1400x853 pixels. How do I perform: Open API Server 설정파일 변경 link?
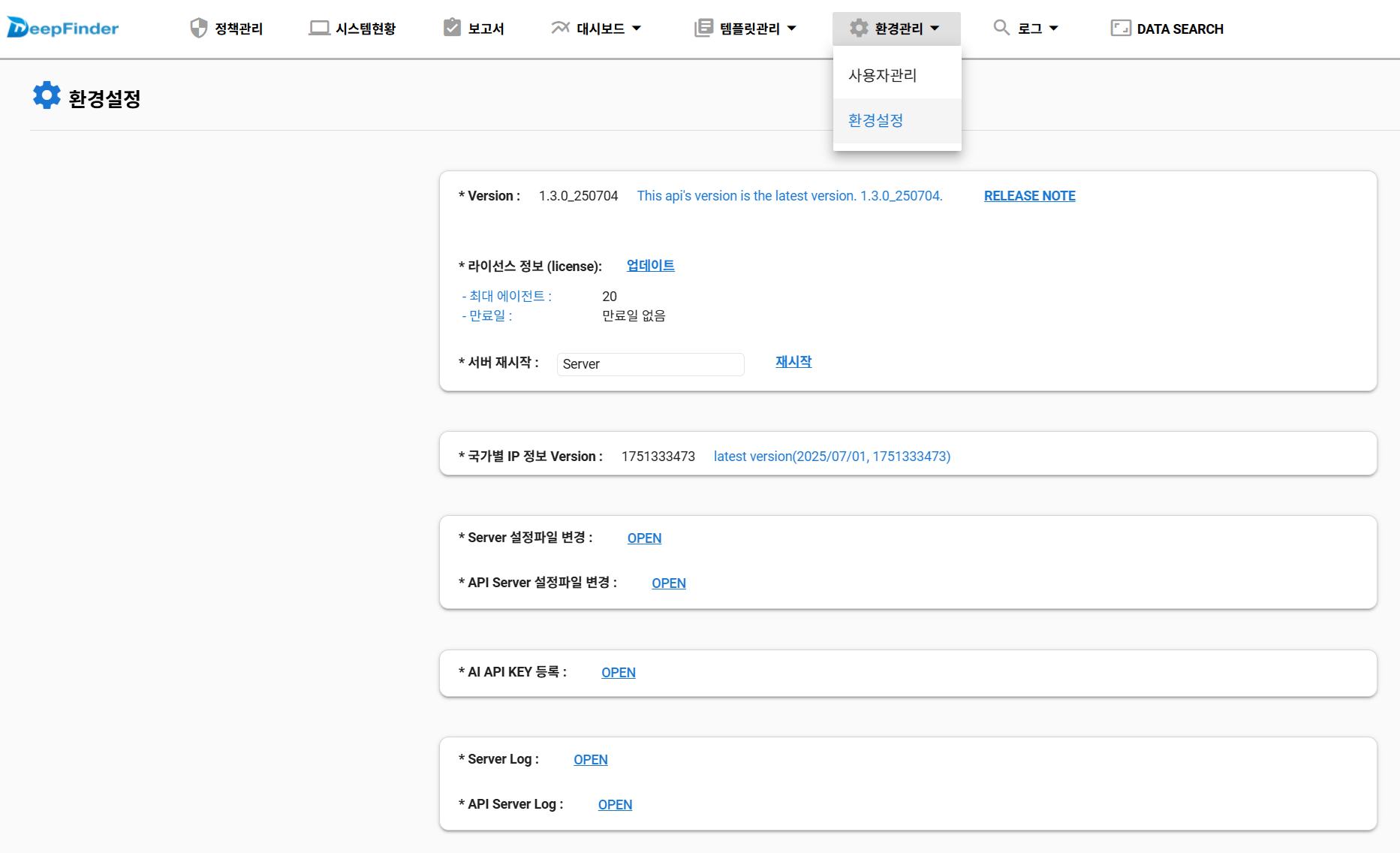[669, 583]
